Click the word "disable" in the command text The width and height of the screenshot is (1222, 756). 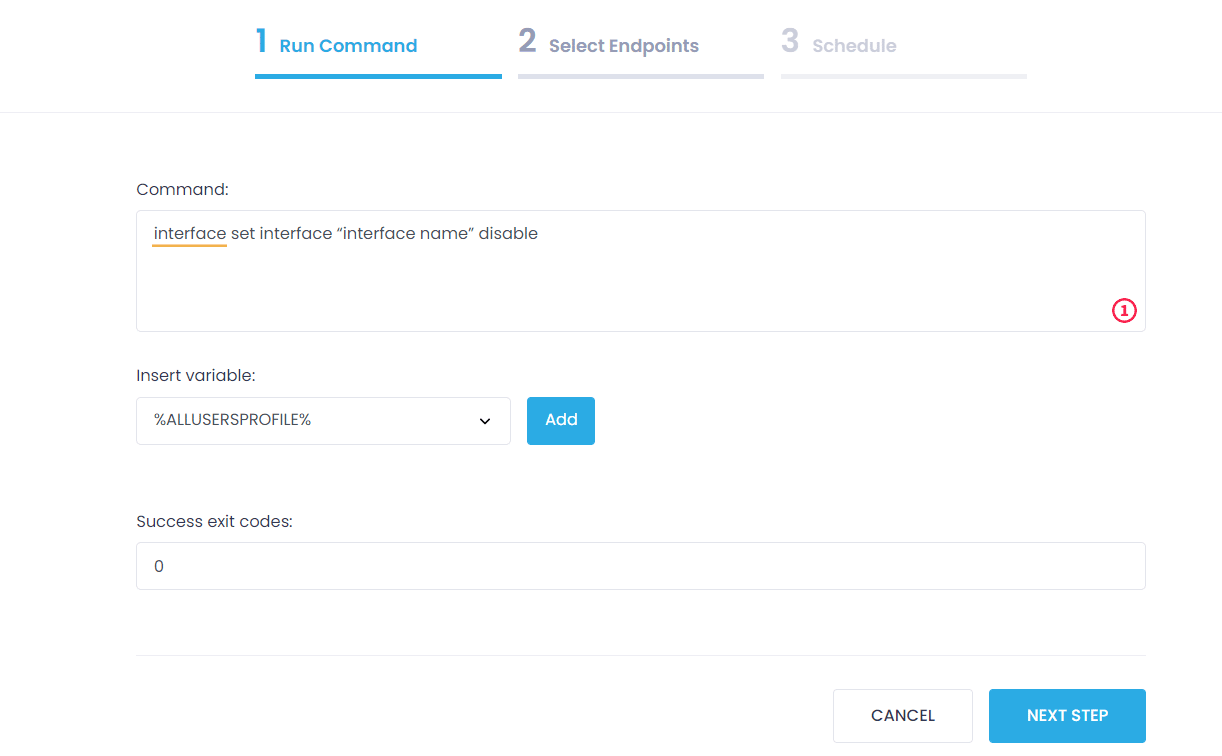(x=508, y=234)
